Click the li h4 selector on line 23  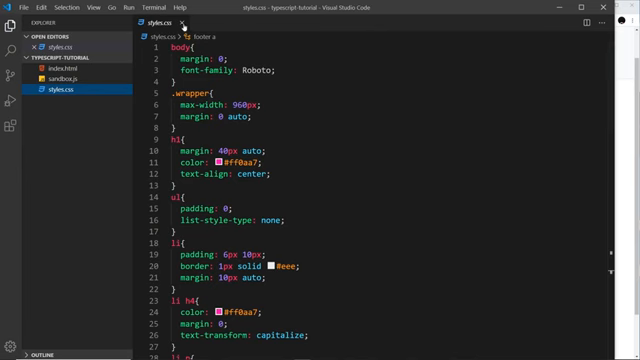(183, 301)
